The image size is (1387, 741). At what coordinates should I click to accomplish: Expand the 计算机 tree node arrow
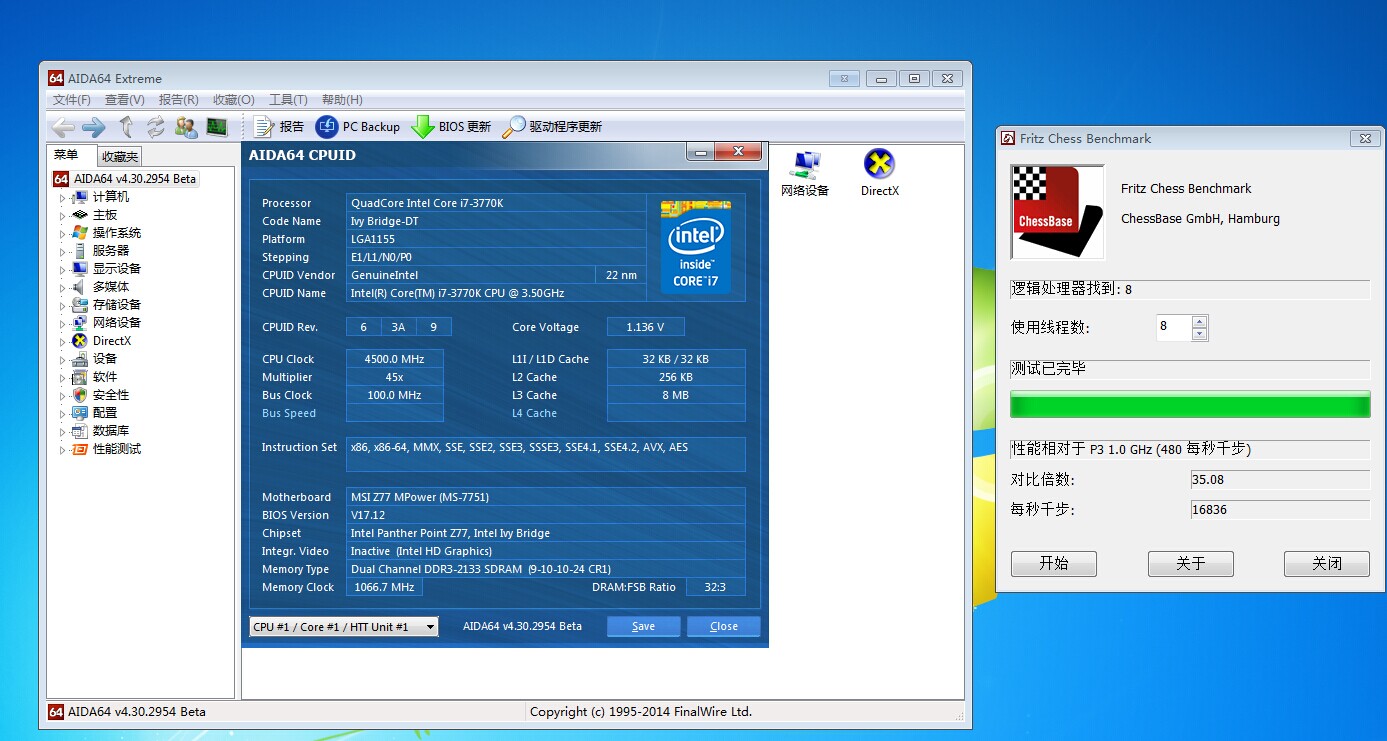[62, 198]
